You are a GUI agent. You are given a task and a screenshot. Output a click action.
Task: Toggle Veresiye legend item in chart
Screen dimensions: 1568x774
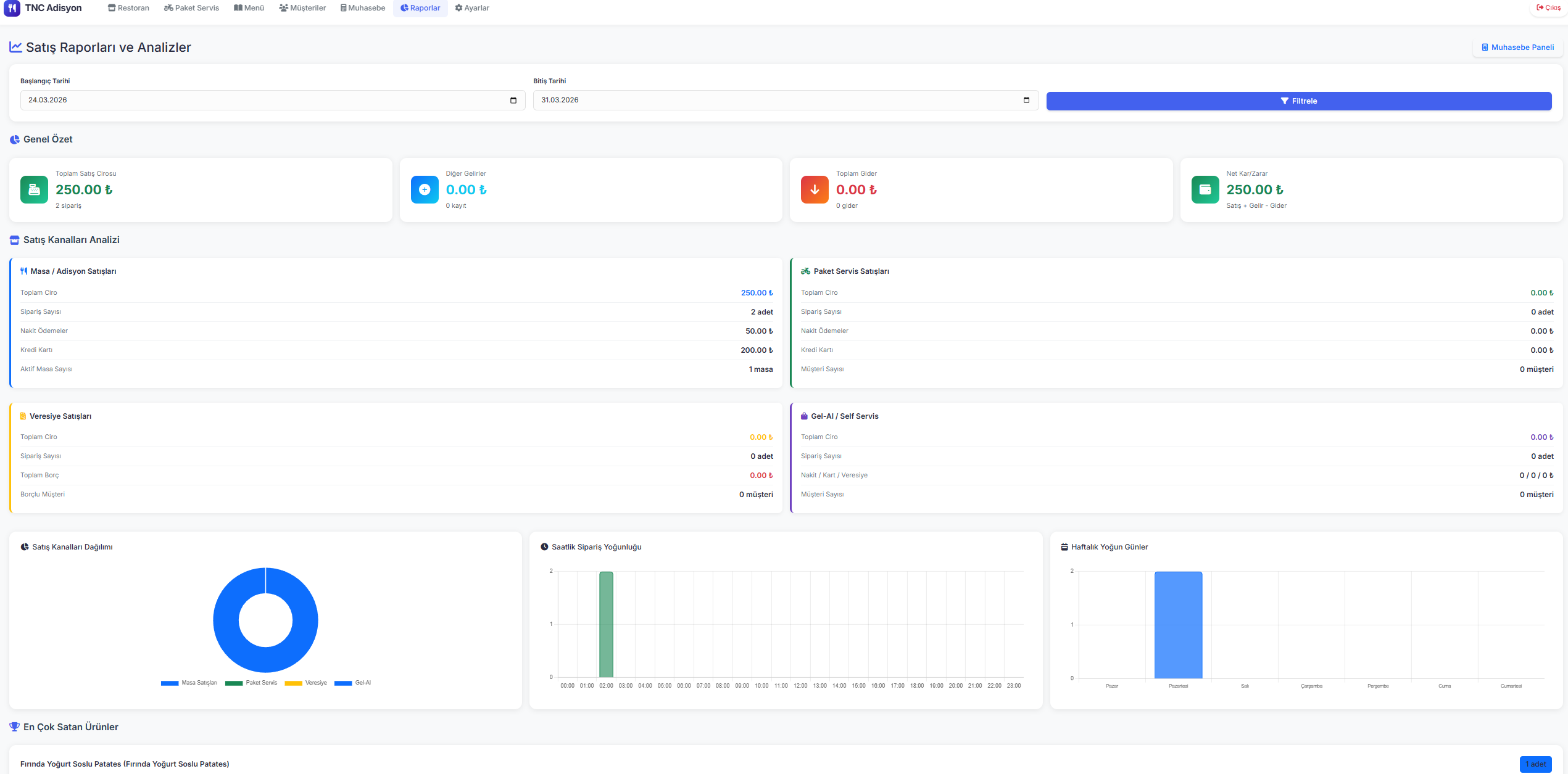[x=306, y=683]
